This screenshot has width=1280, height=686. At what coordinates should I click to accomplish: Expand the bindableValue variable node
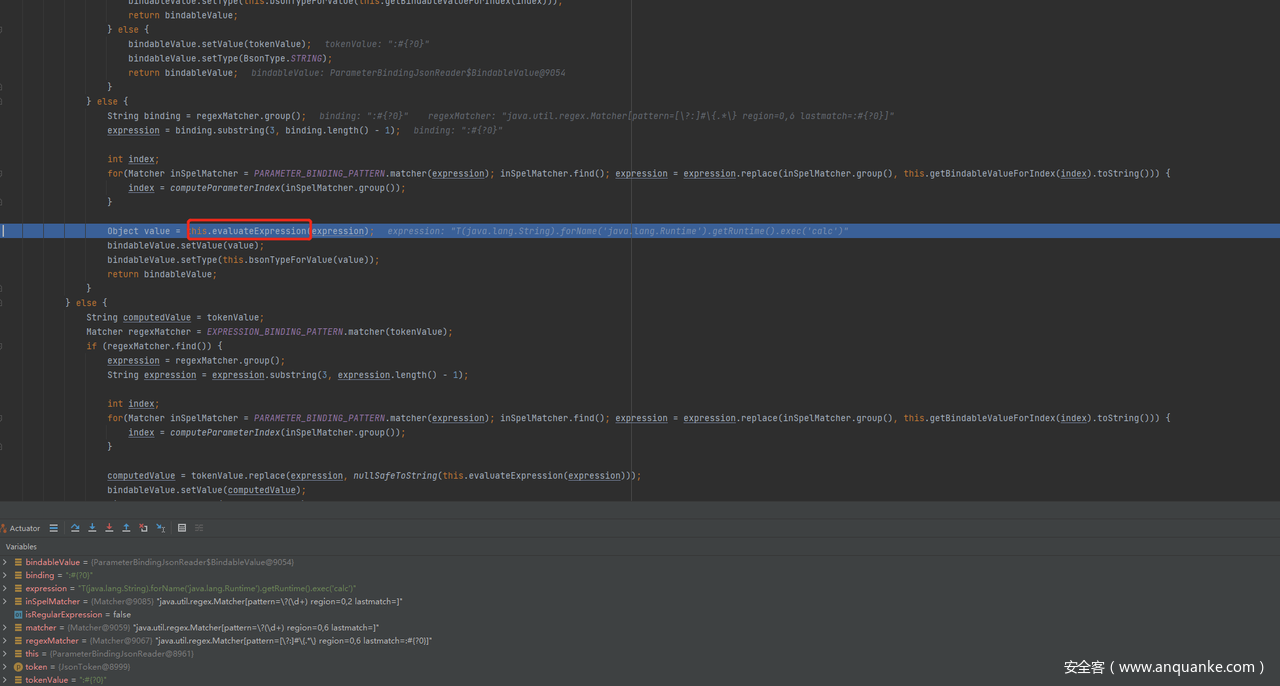[x=5, y=562]
